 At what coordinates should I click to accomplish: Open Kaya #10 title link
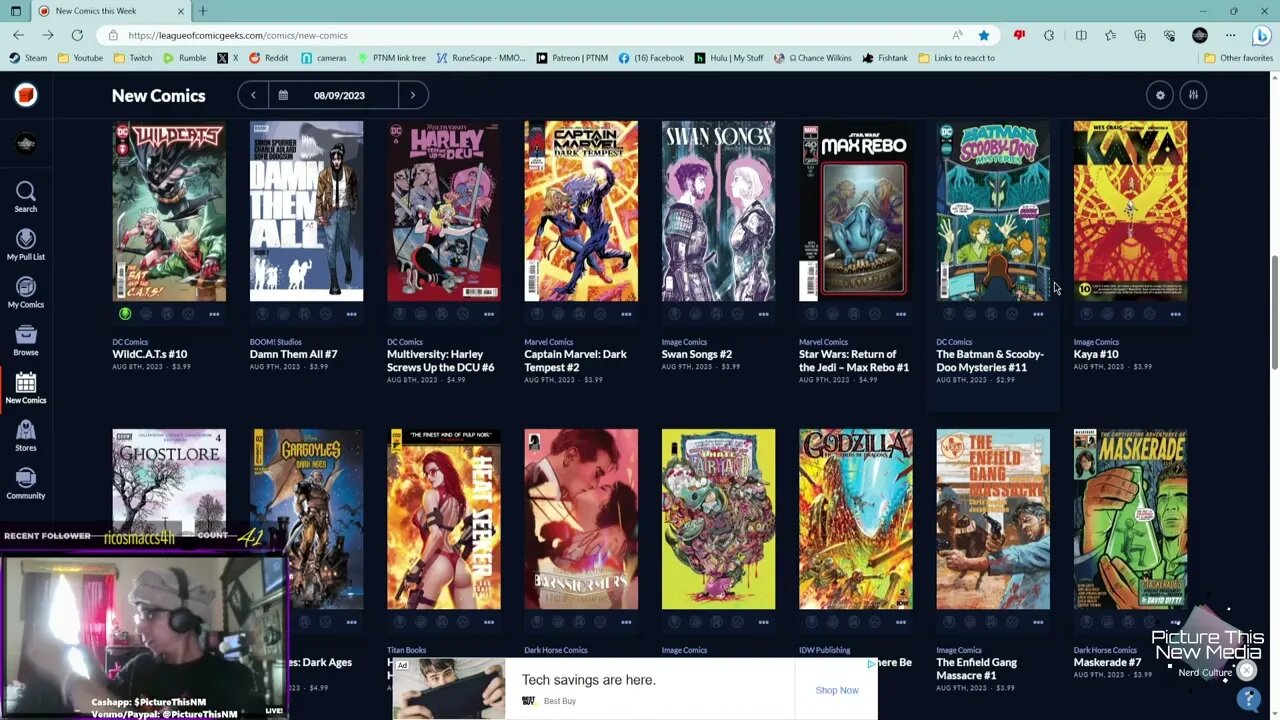[x=1096, y=354]
